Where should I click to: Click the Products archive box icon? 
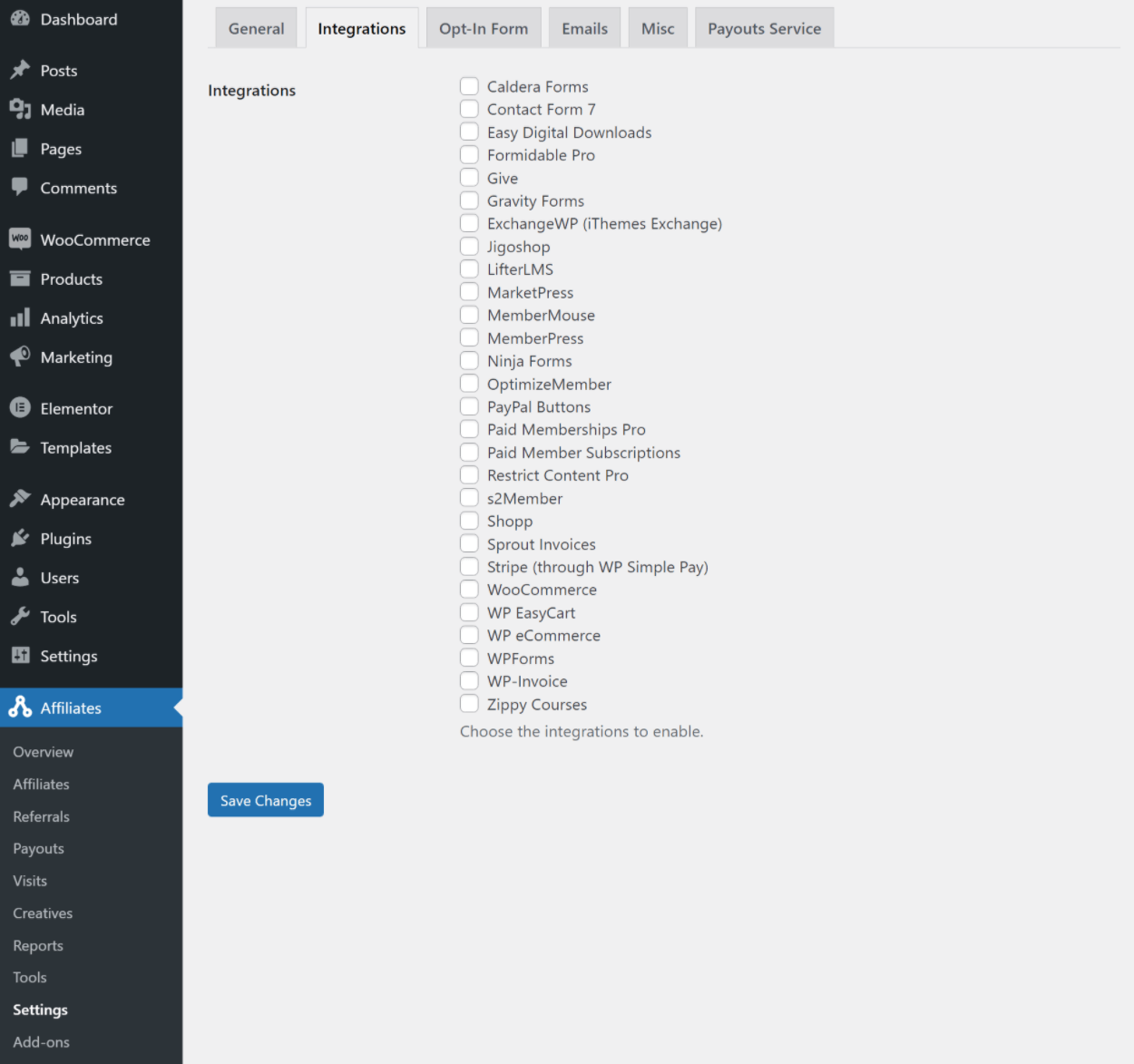[20, 278]
